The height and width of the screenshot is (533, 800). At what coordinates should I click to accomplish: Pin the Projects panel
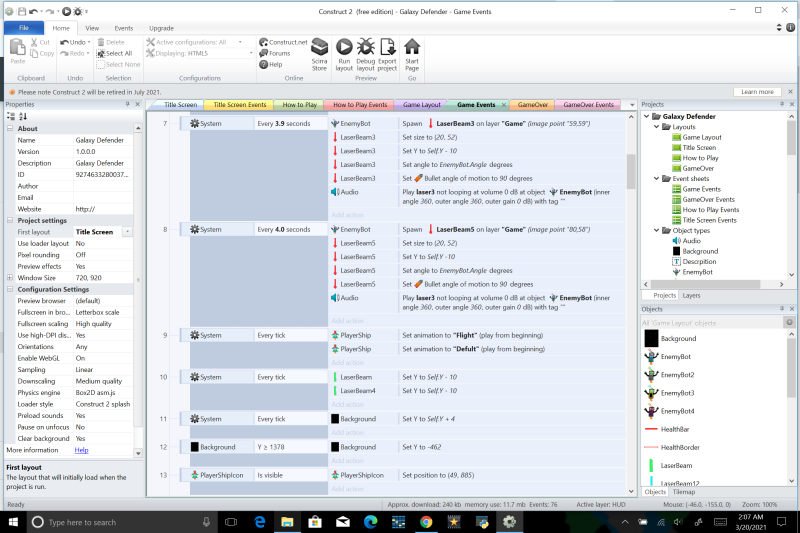click(x=782, y=104)
